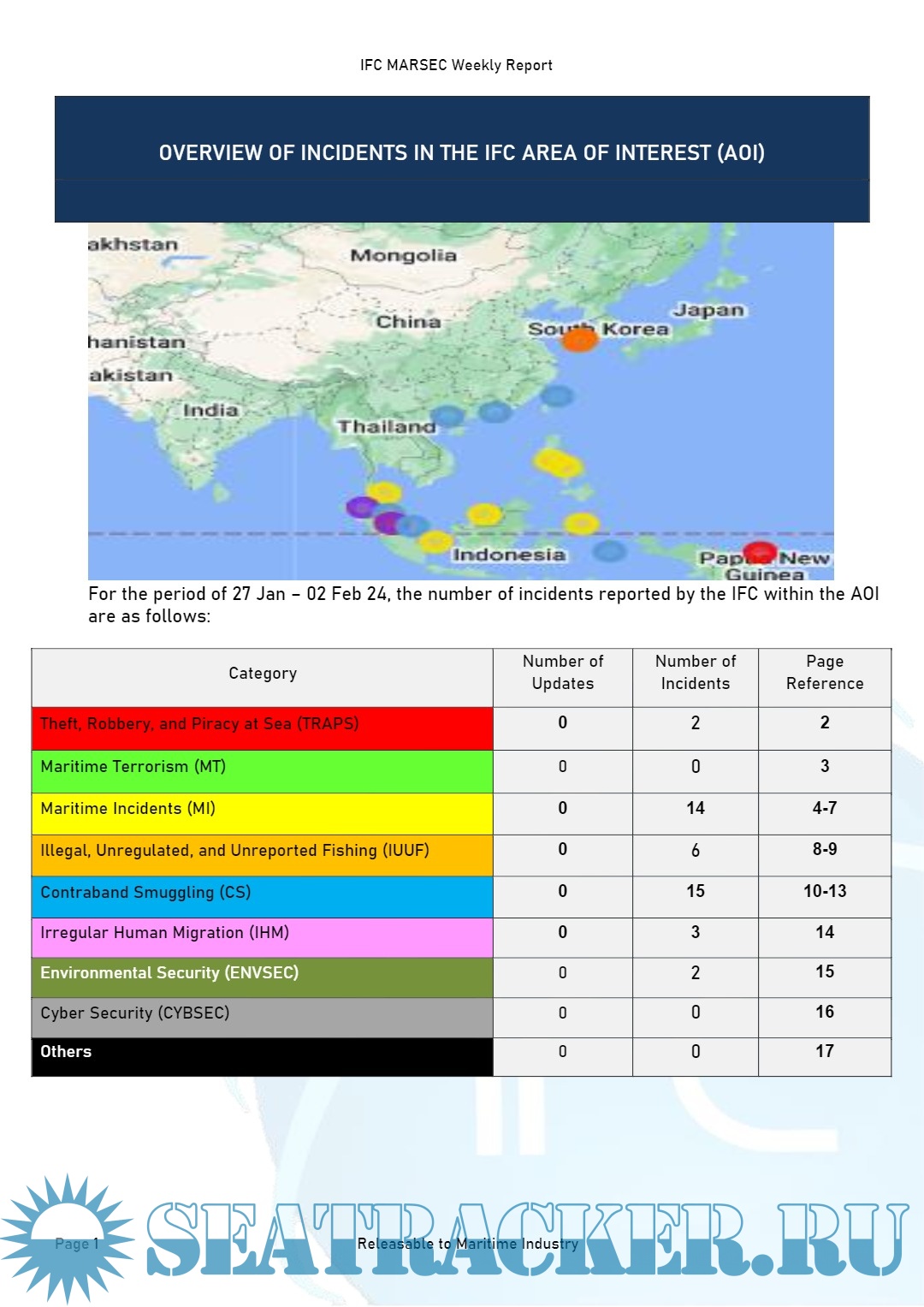
Task: Click page reference 4-7 for Maritime Incidents
Action: coord(824,808)
